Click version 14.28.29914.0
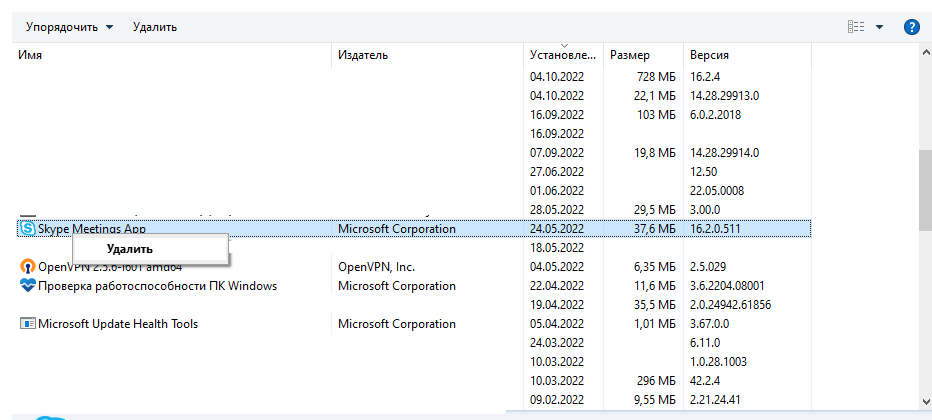This screenshot has width=932, height=420. 725,153
